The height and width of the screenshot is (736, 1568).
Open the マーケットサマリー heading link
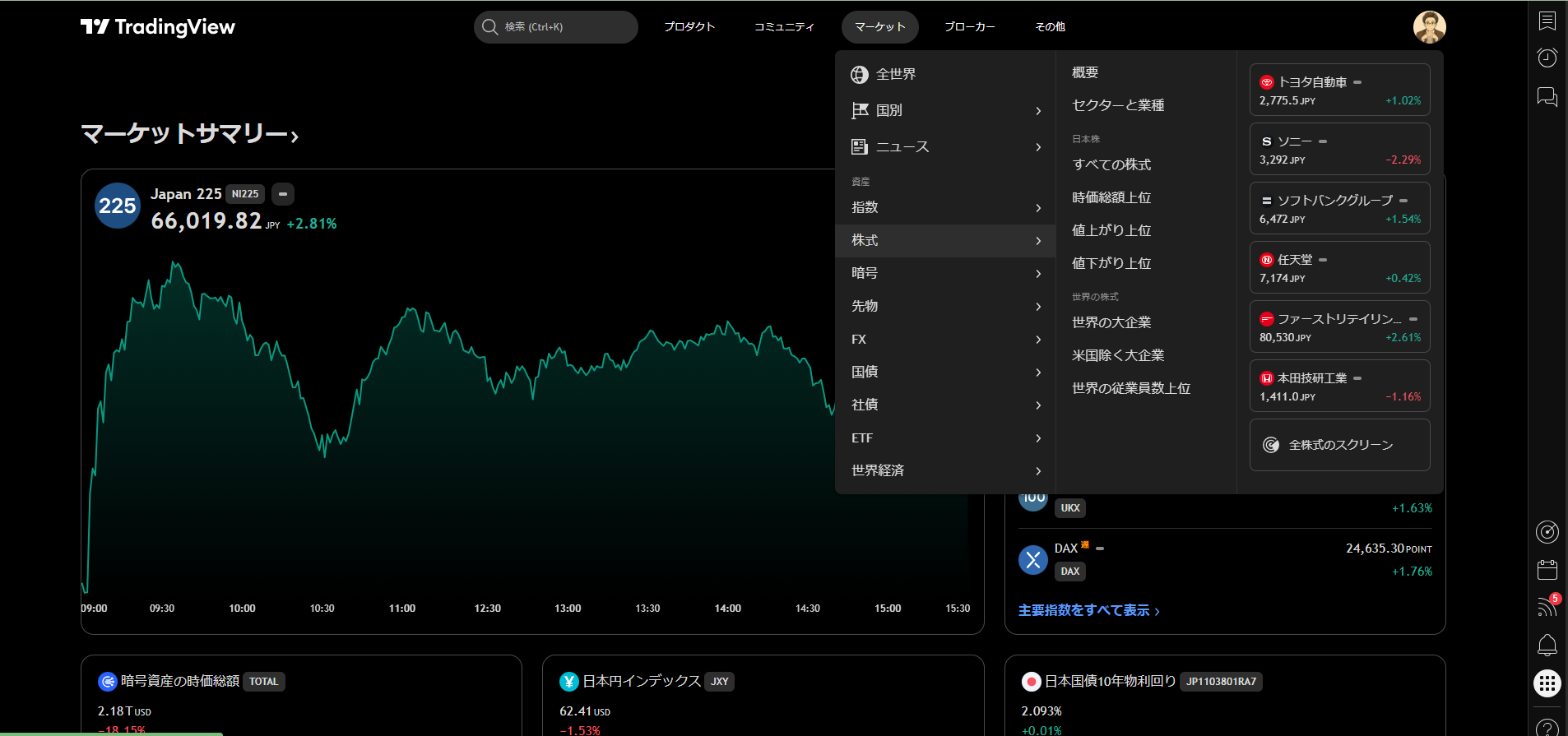pyautogui.click(x=190, y=133)
